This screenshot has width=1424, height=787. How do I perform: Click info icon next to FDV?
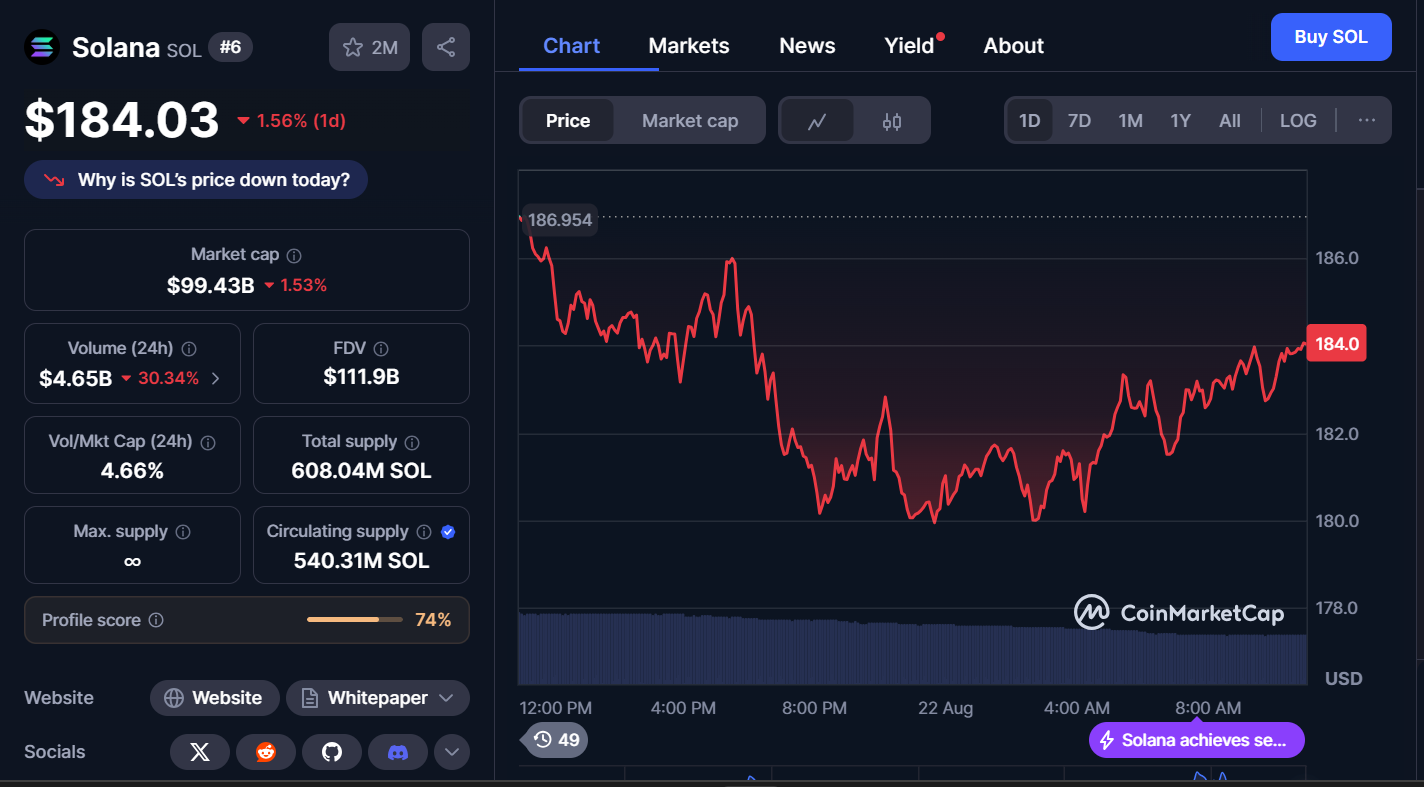[x=381, y=349]
